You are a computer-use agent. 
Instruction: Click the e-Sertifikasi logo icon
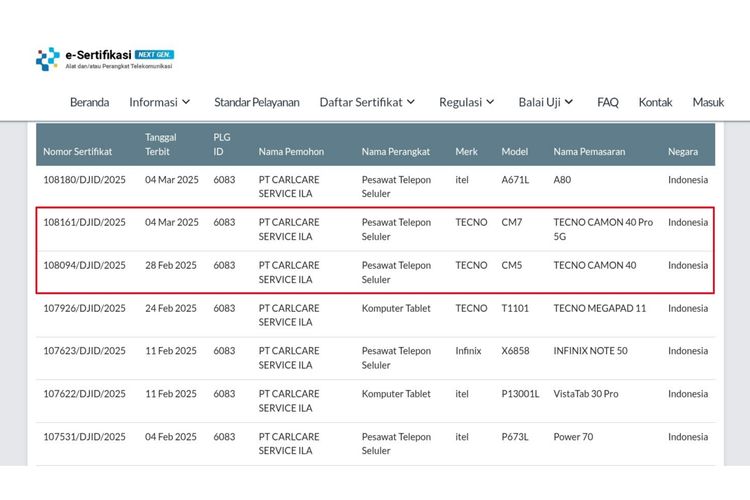click(x=48, y=59)
